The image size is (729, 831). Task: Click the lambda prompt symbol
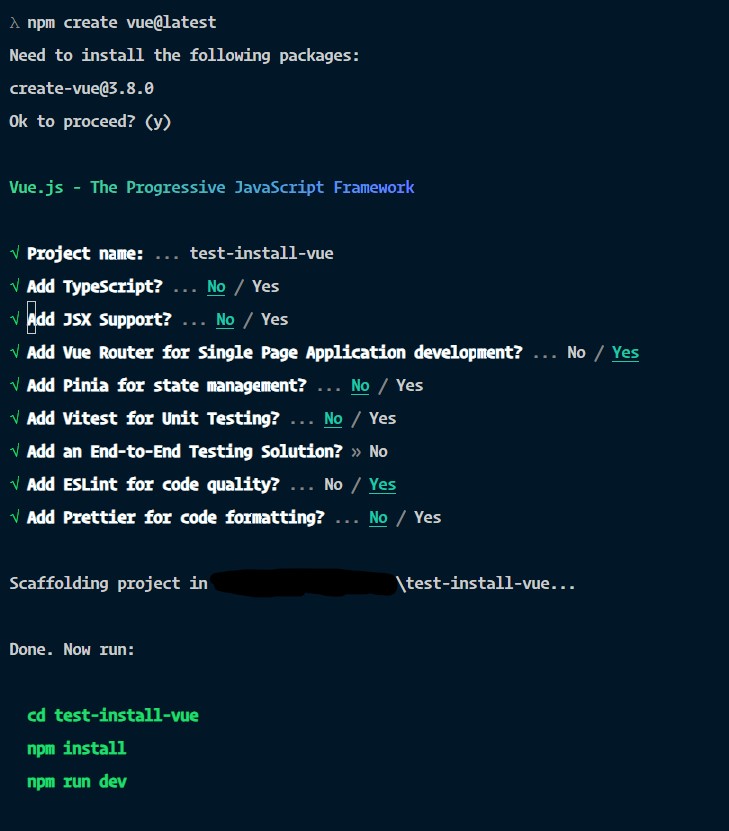coord(15,23)
